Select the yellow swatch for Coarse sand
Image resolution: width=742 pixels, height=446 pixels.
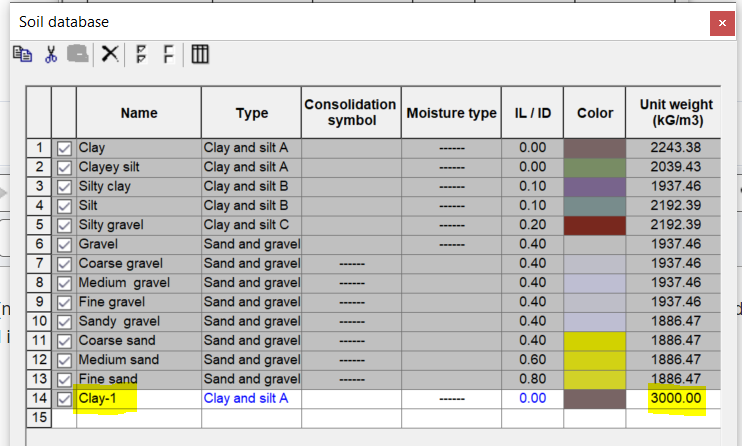pos(594,341)
